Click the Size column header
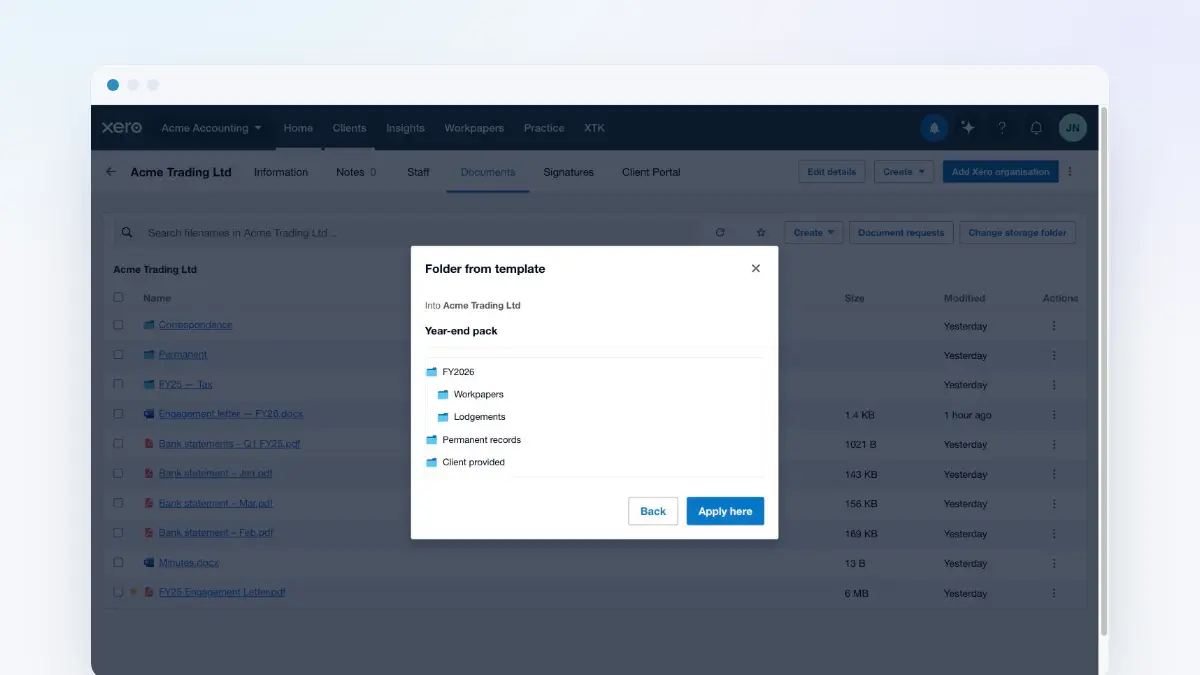 click(854, 298)
